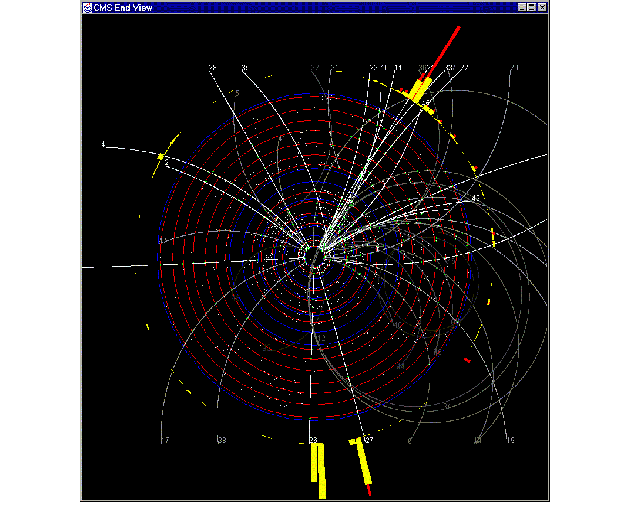Click the outermost blue detector ring at the bottom

click(314, 417)
